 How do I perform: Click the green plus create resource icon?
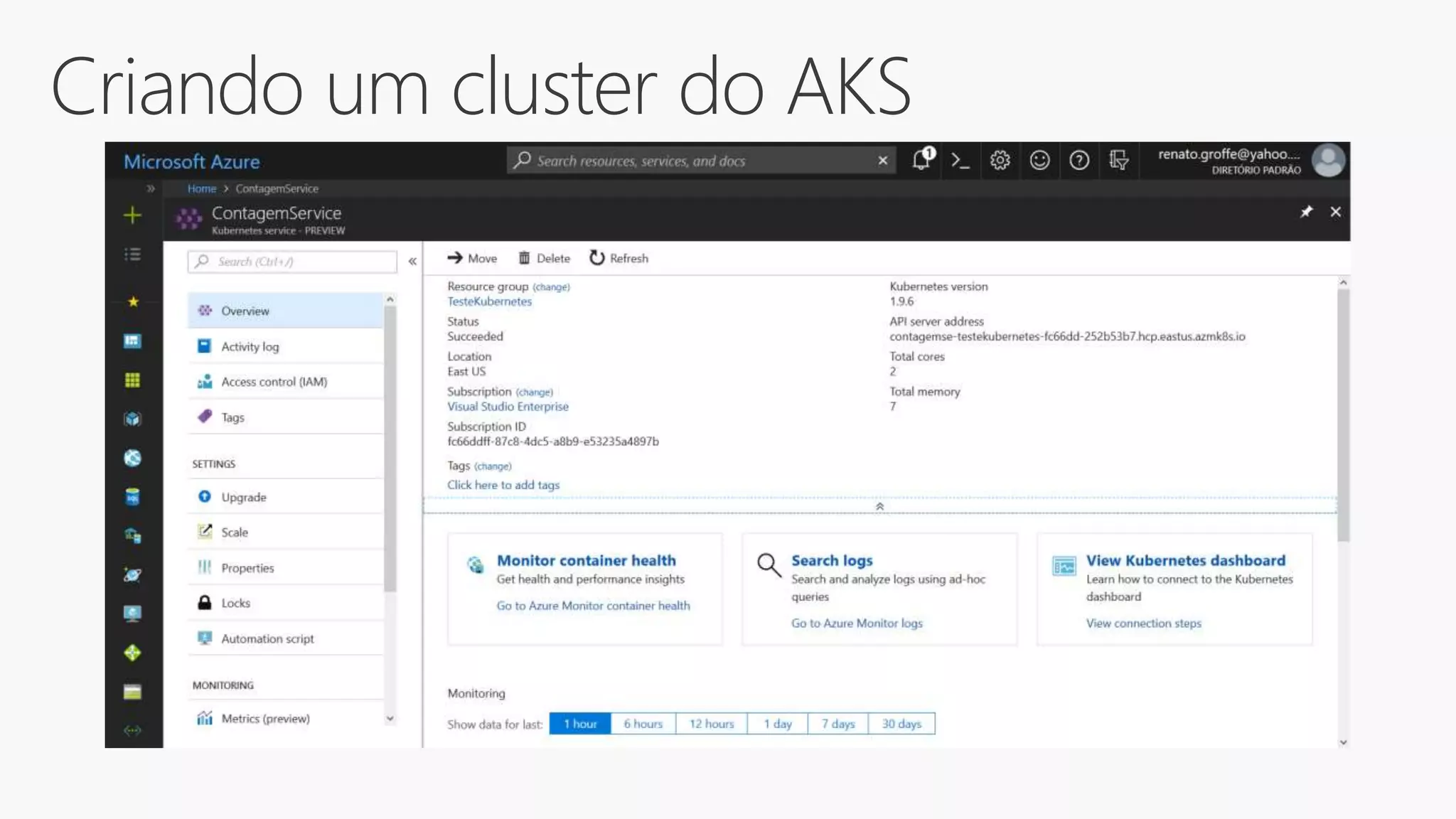coord(132,215)
